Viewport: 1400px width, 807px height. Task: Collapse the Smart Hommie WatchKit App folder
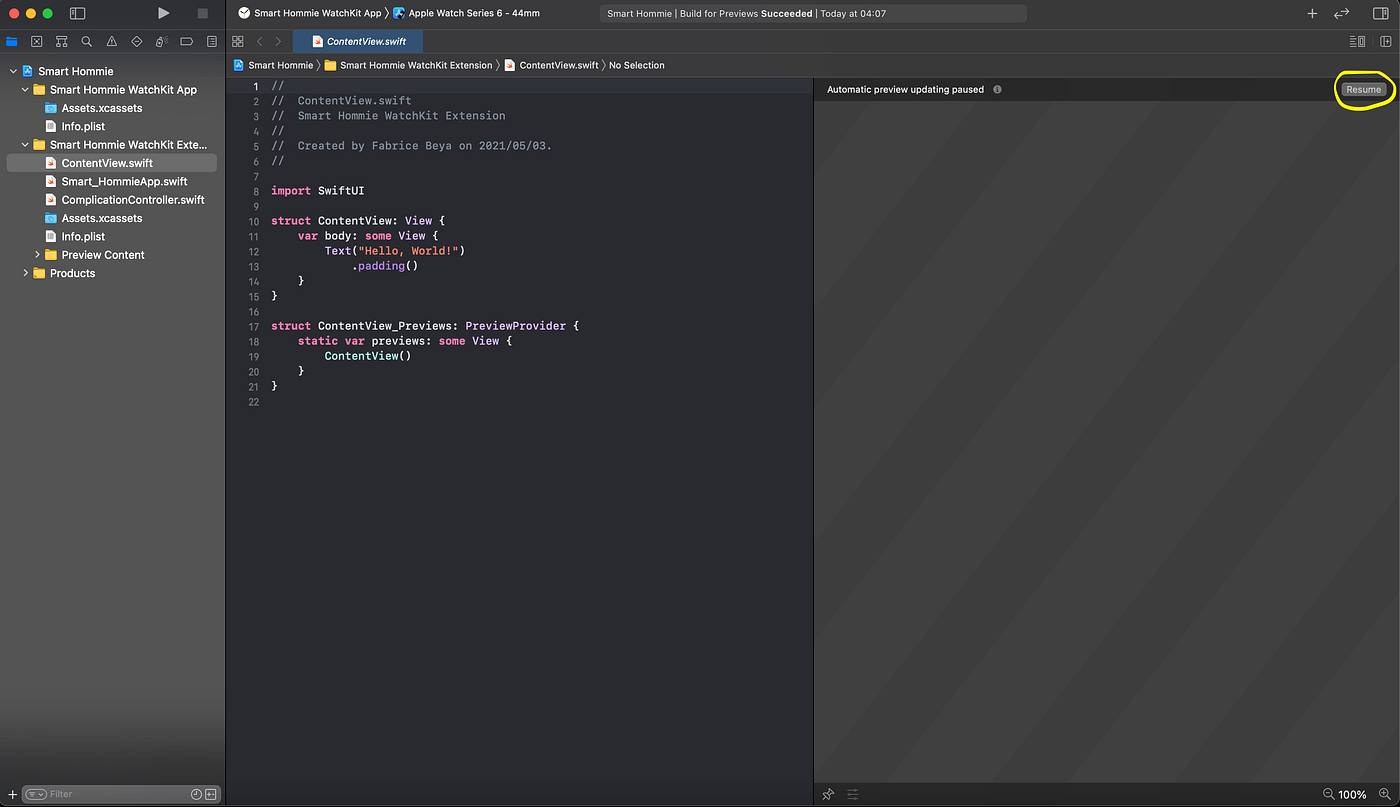pyautogui.click(x=23, y=89)
